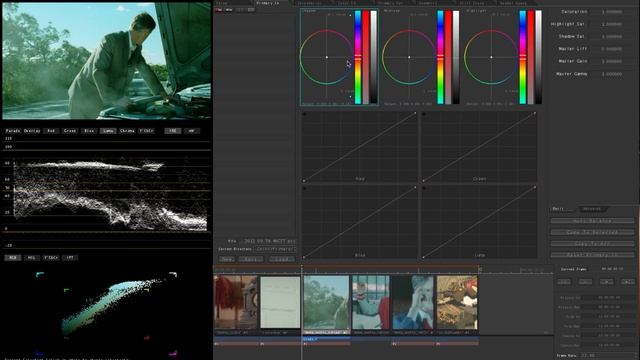Image resolution: width=640 pixels, height=360 pixels.
Task: Show Red channel in waveform
Action: click(51, 131)
